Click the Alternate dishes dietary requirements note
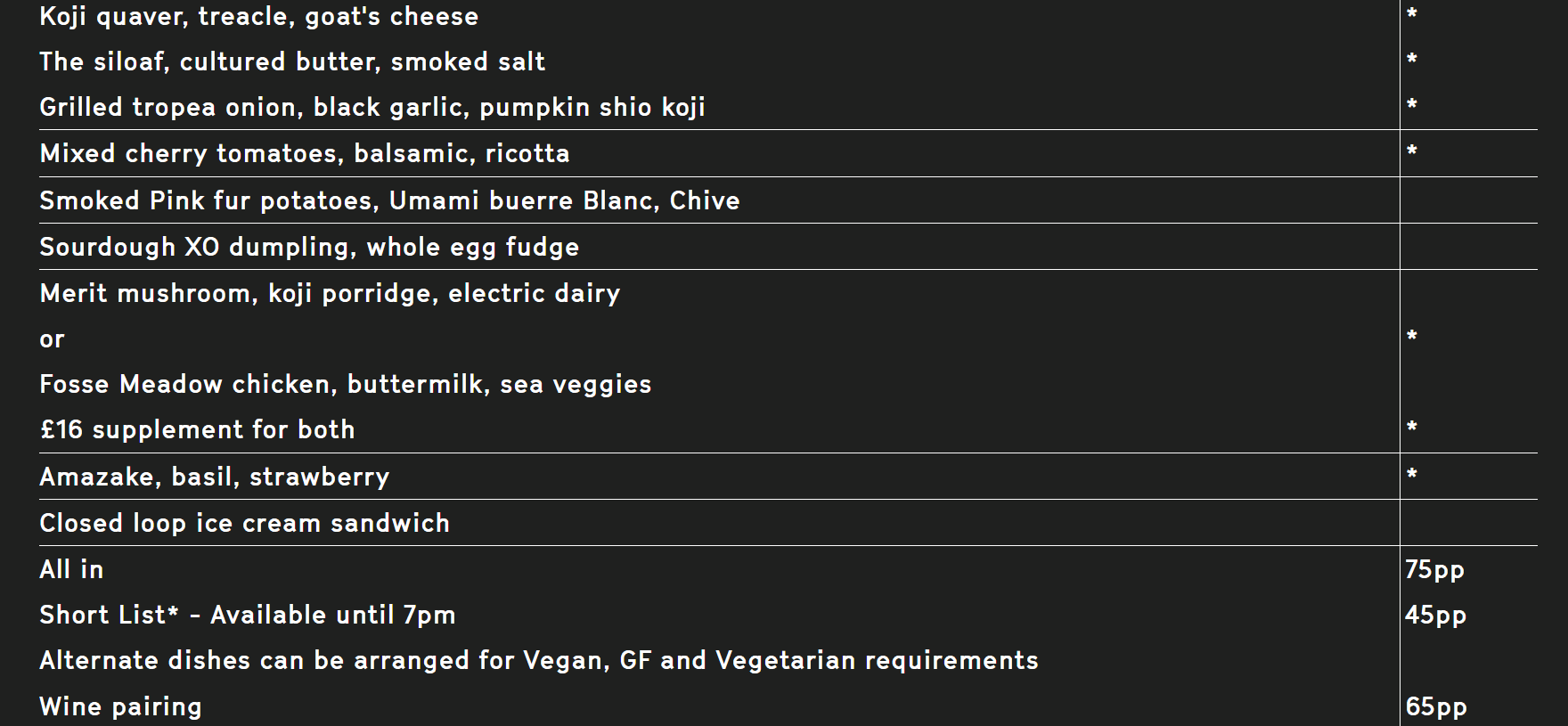The image size is (1568, 726). (x=539, y=661)
